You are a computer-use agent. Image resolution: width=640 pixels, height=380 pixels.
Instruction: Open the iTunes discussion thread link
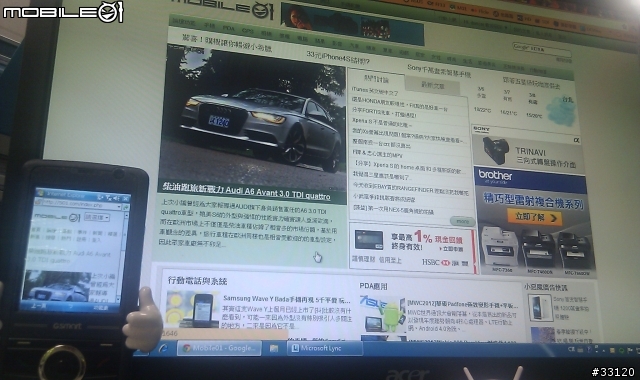click(x=375, y=91)
